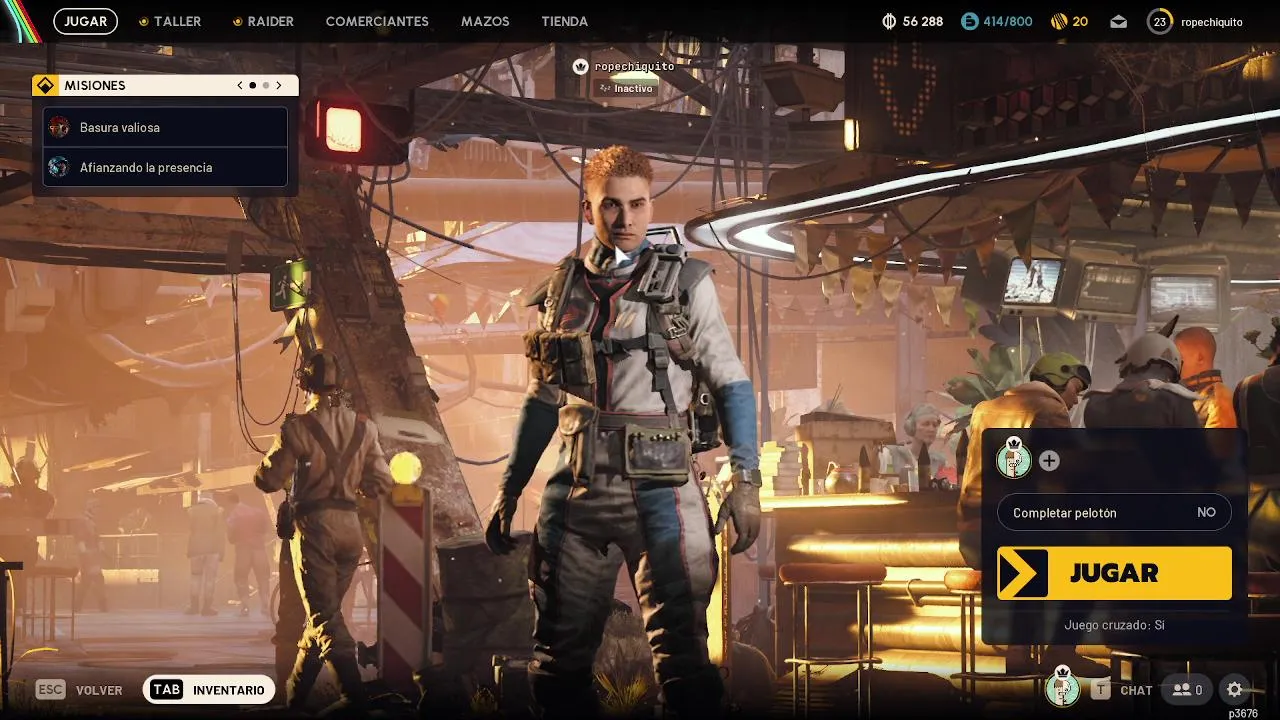Go to next missions page arrow
The width and height of the screenshot is (1280, 720).
point(279,86)
